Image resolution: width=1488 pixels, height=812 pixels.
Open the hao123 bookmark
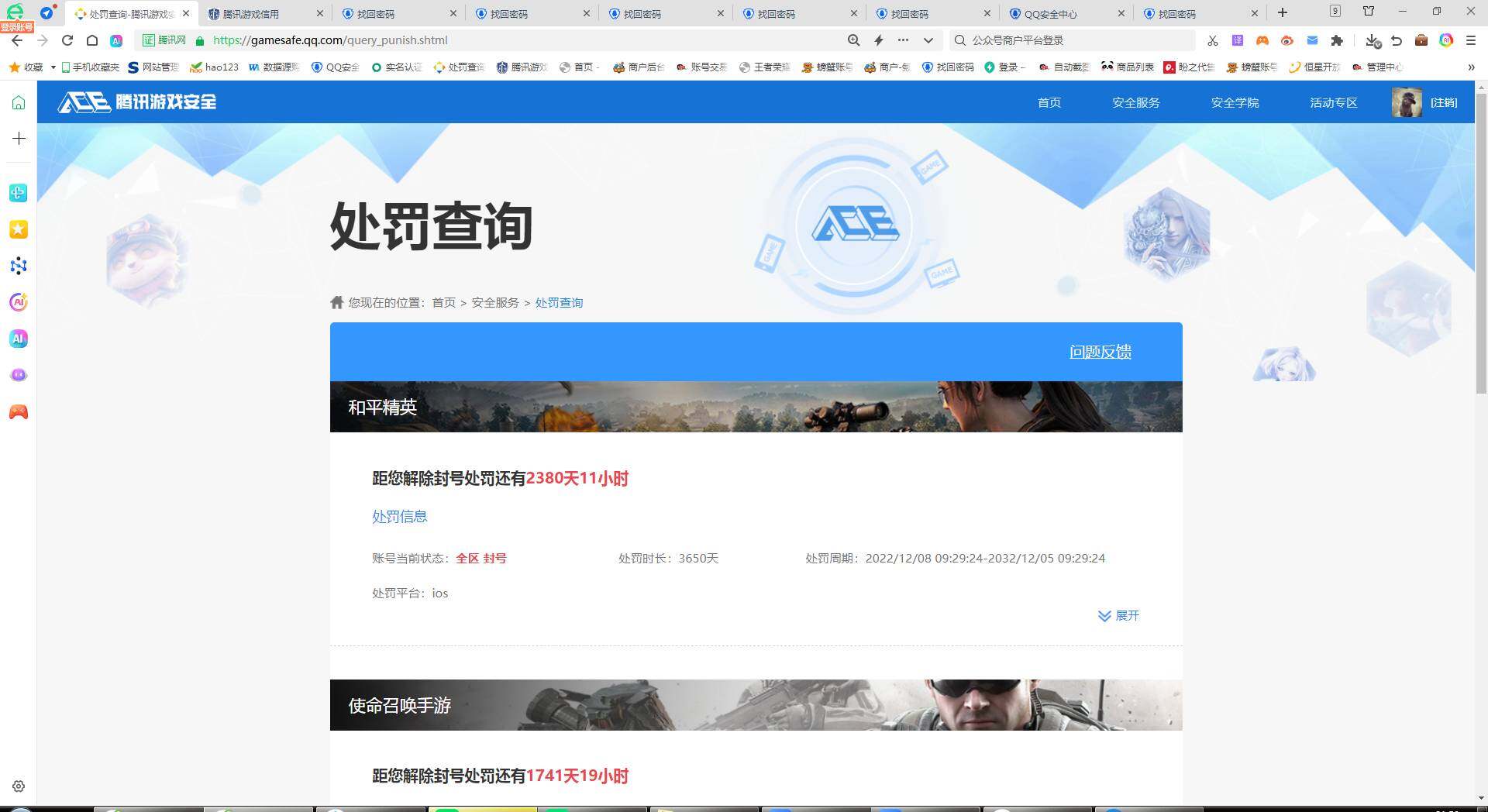coord(215,67)
